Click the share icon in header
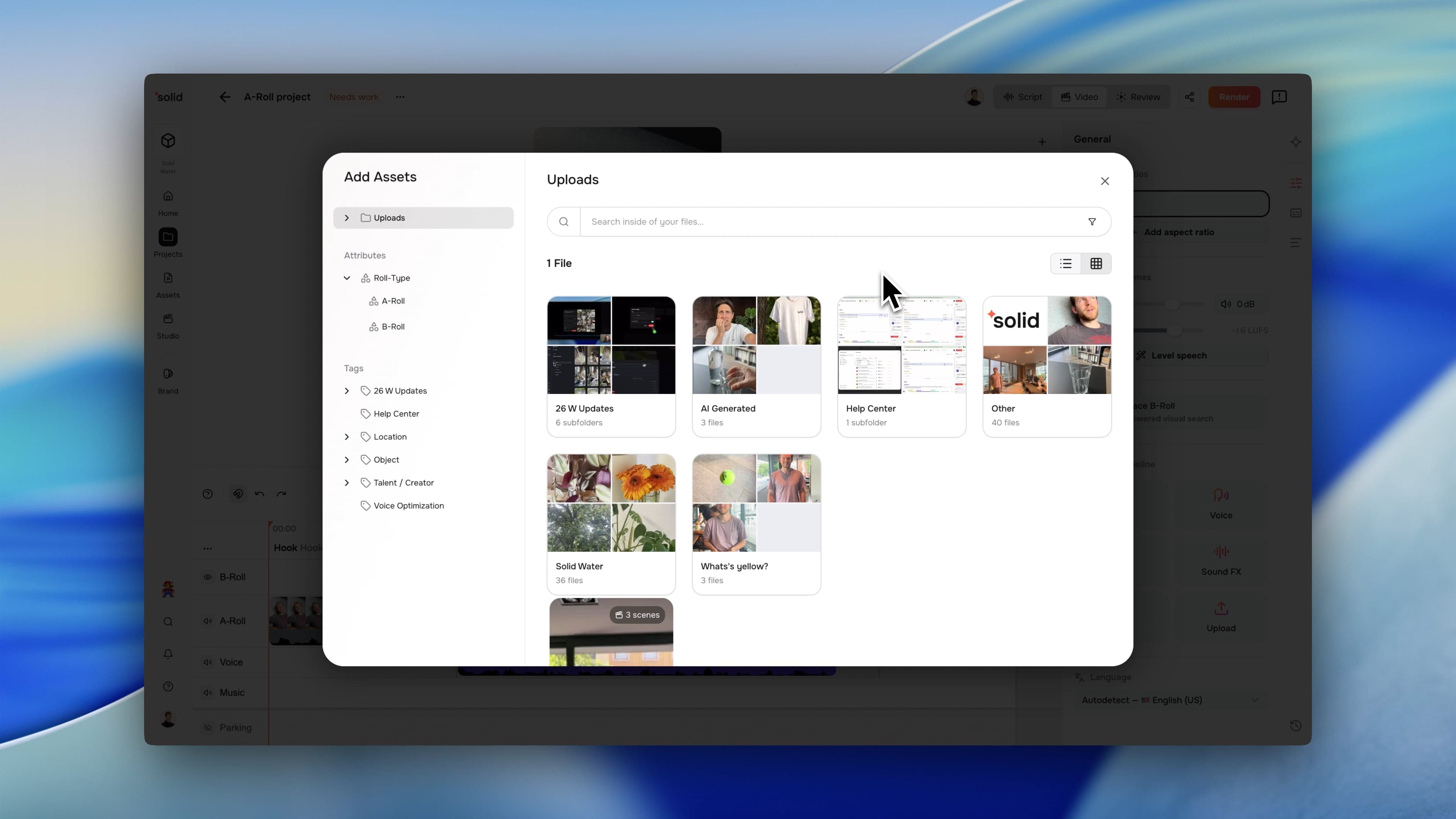1456x819 pixels. [x=1189, y=97]
